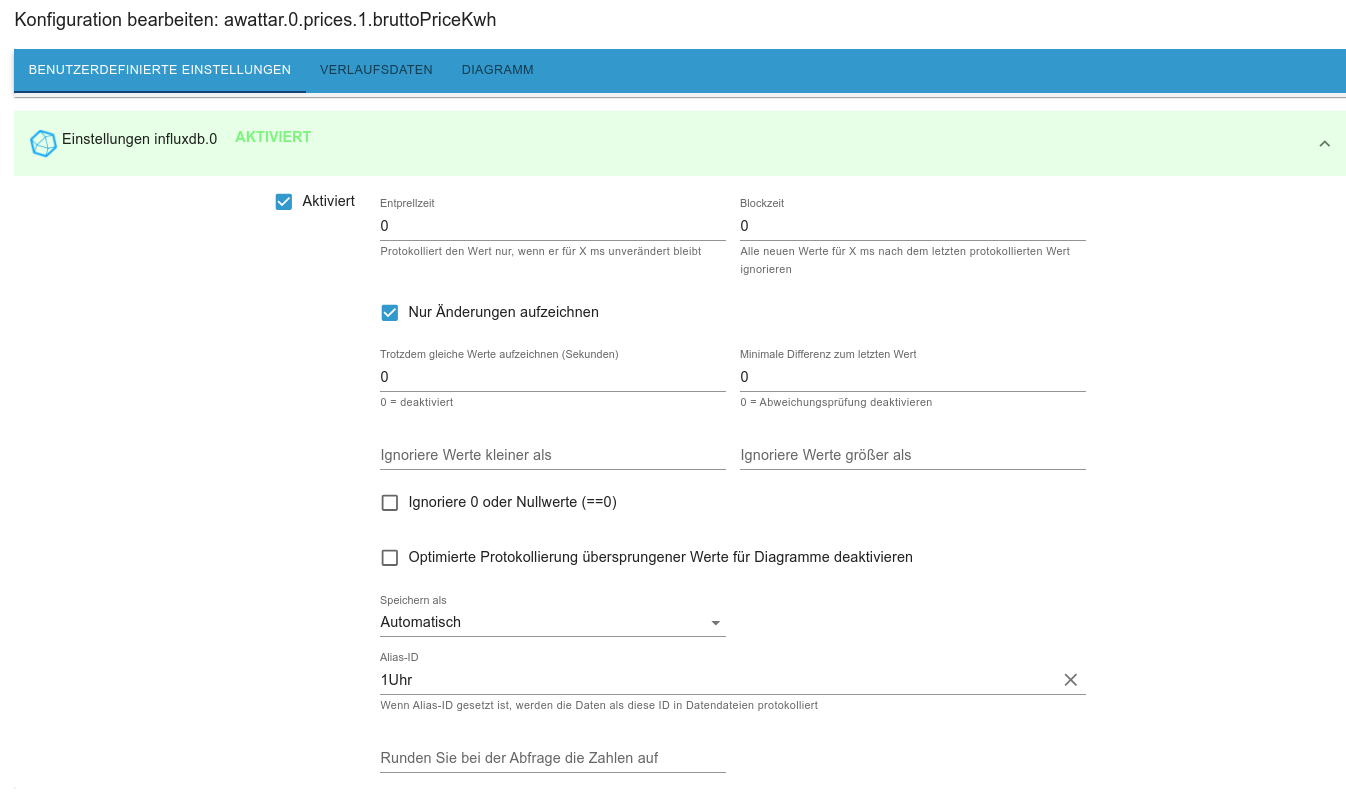Clear the Alias-ID field with X icon
The height and width of the screenshot is (803, 1346).
pyautogui.click(x=1070, y=680)
